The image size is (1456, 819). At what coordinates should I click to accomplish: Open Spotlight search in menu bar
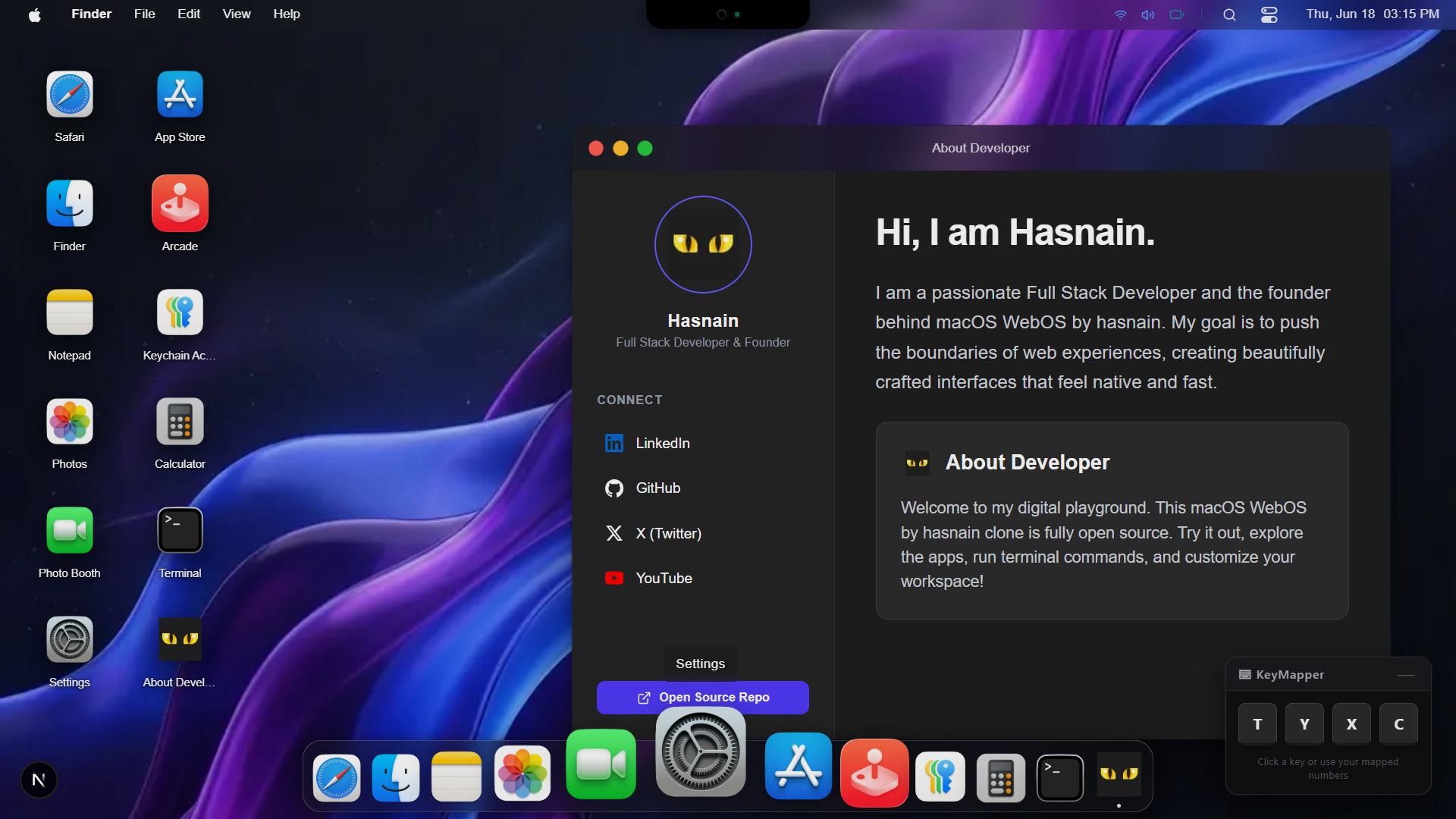1229,14
